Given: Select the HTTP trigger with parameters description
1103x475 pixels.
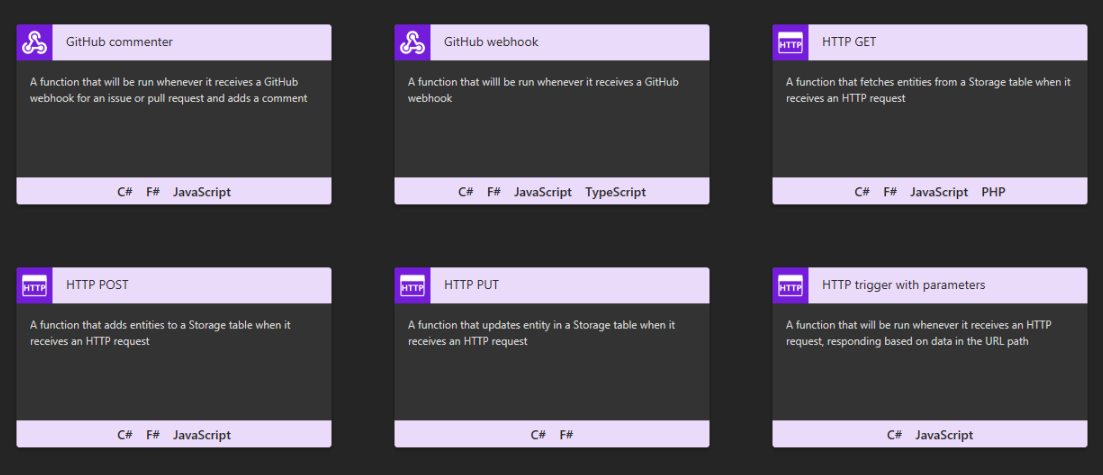Looking at the screenshot, I should (x=918, y=333).
